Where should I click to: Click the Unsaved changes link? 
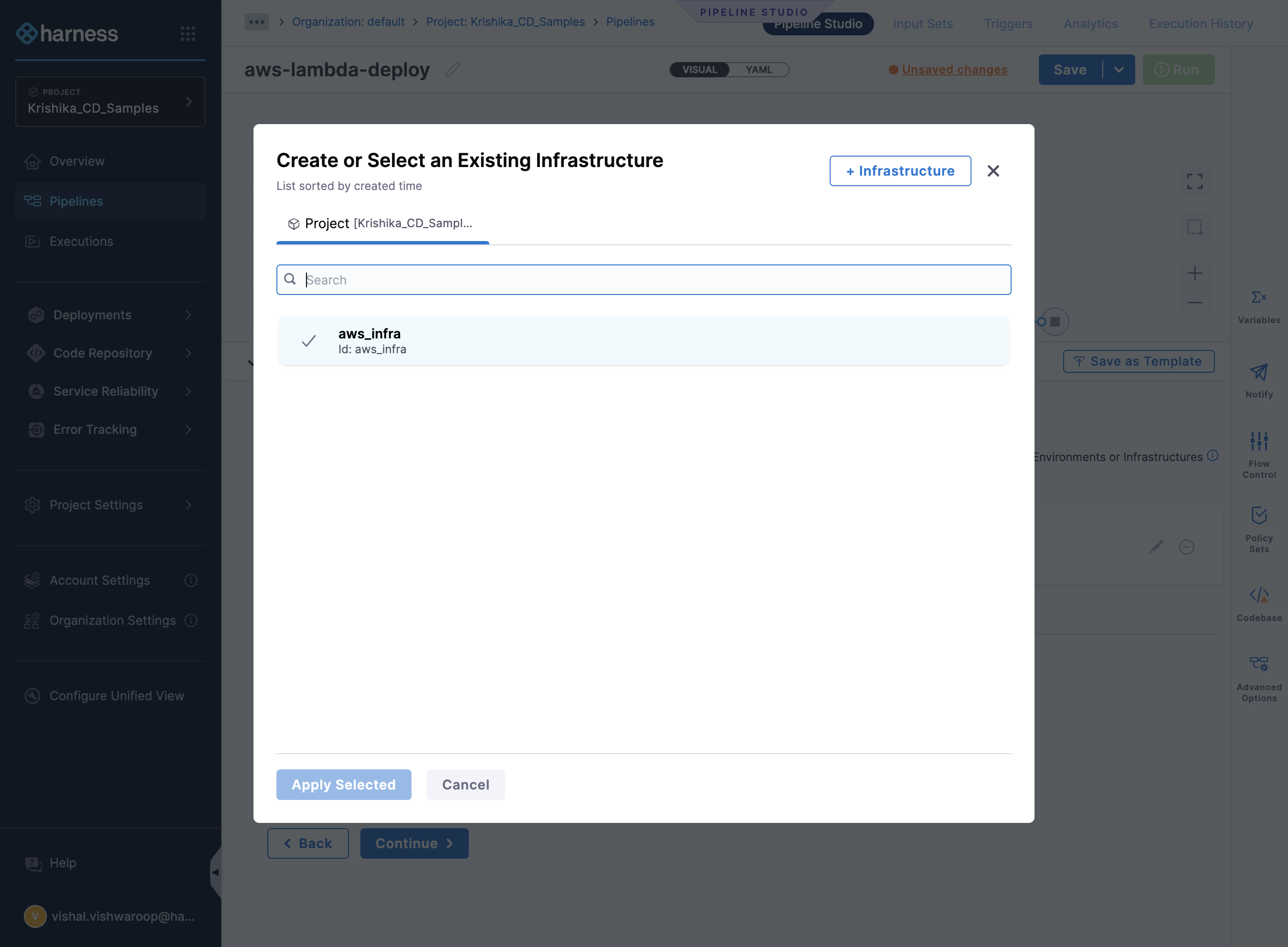[x=954, y=69]
